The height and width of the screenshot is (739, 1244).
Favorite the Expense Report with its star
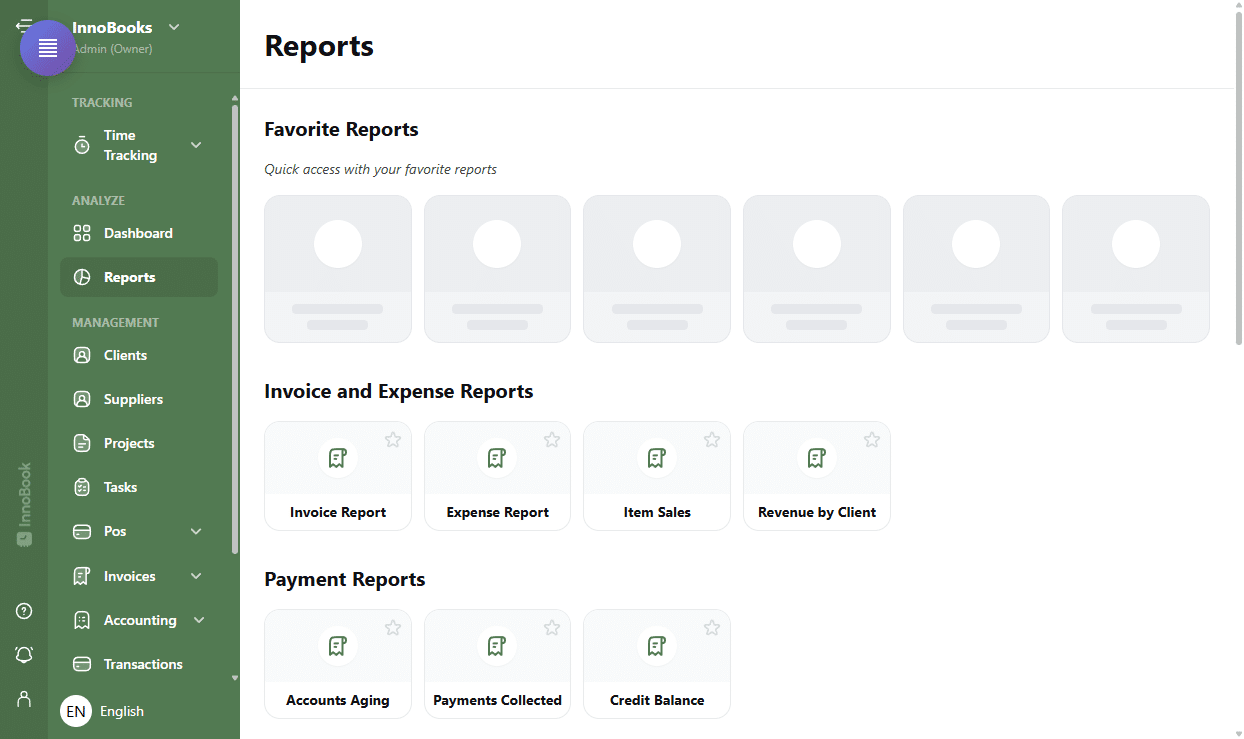pyautogui.click(x=552, y=440)
